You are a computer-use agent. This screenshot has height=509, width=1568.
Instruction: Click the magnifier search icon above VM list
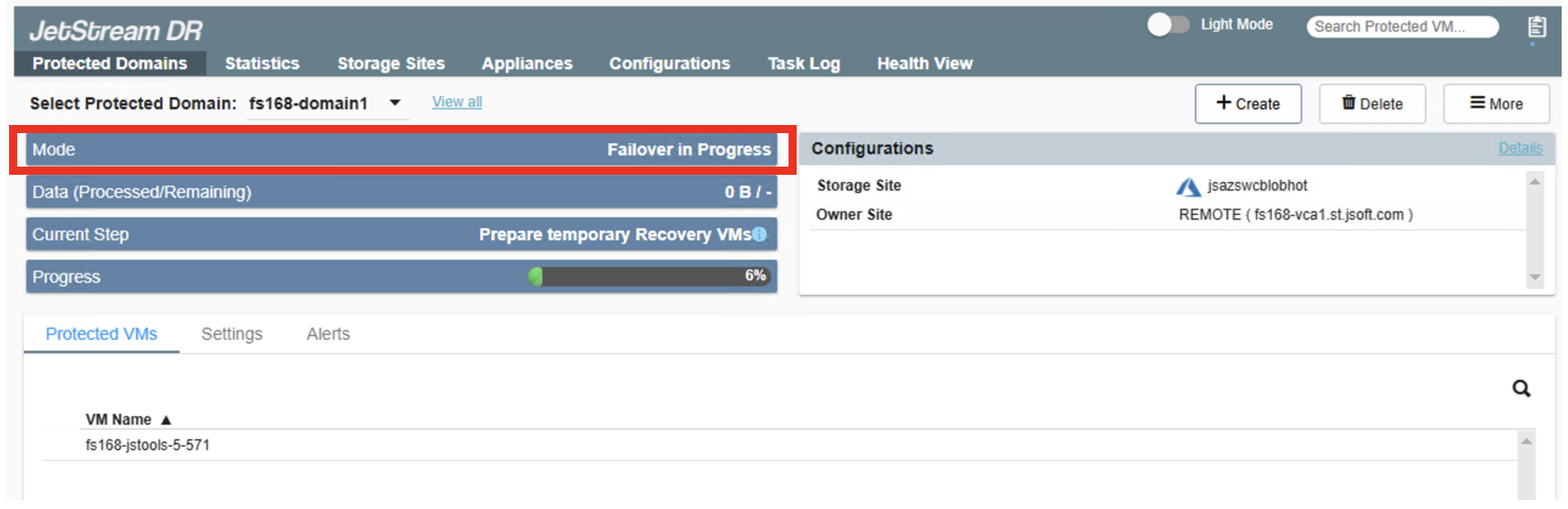[x=1521, y=389]
